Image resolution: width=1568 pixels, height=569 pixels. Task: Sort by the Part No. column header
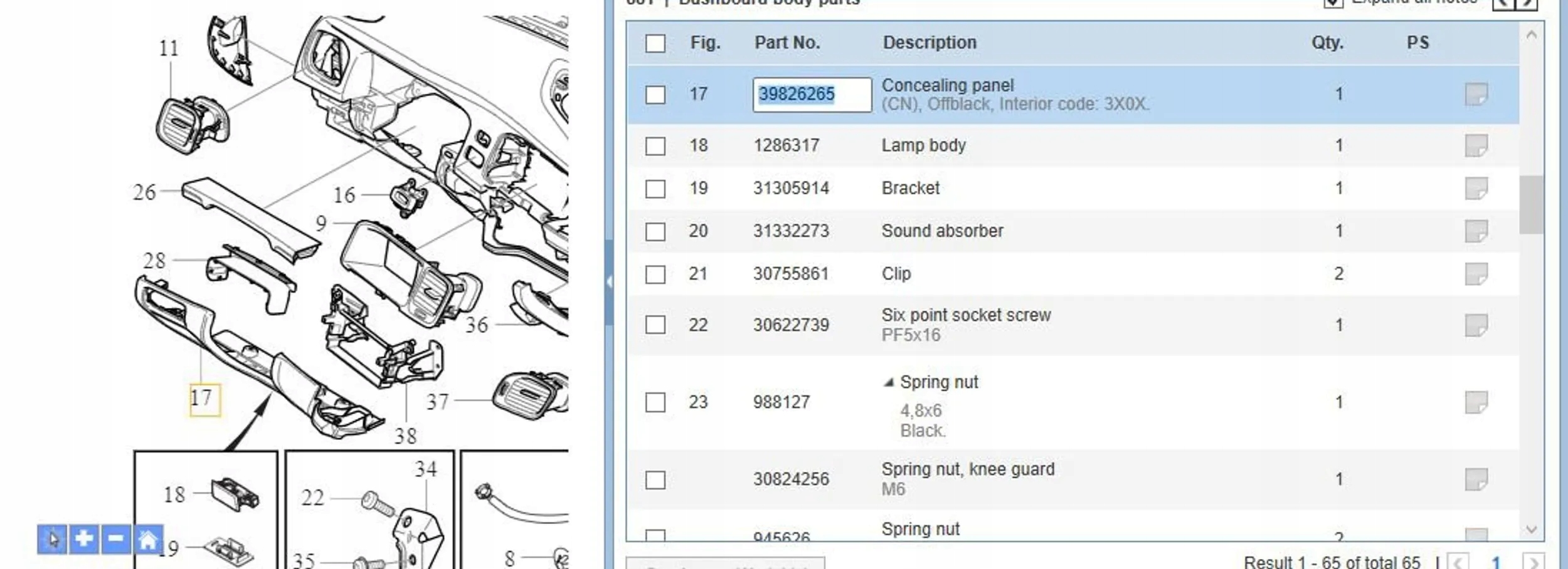coord(787,43)
